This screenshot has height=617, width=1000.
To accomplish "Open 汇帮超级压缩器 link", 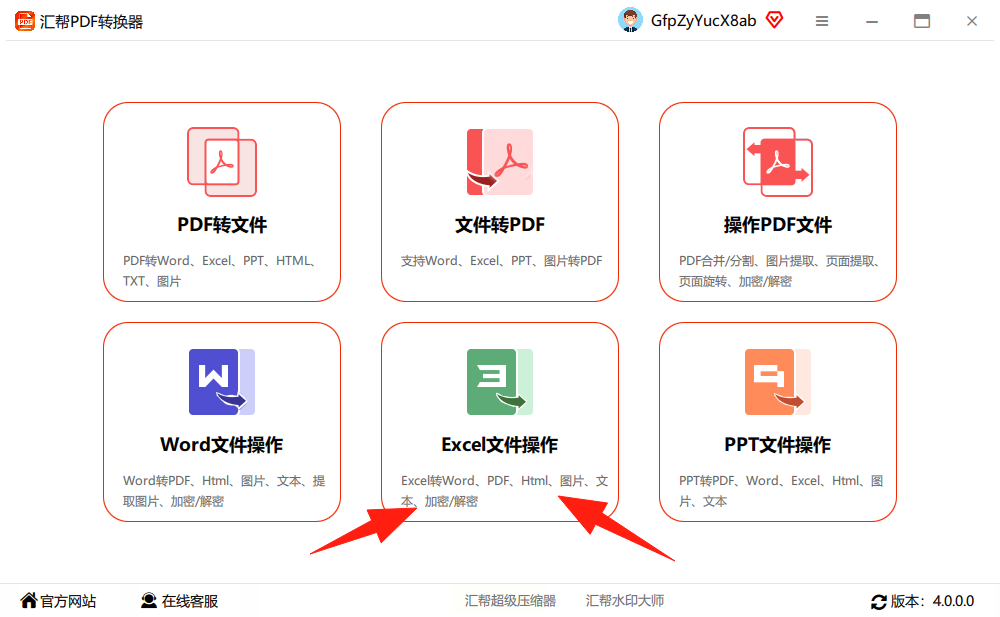I will tap(510, 600).
